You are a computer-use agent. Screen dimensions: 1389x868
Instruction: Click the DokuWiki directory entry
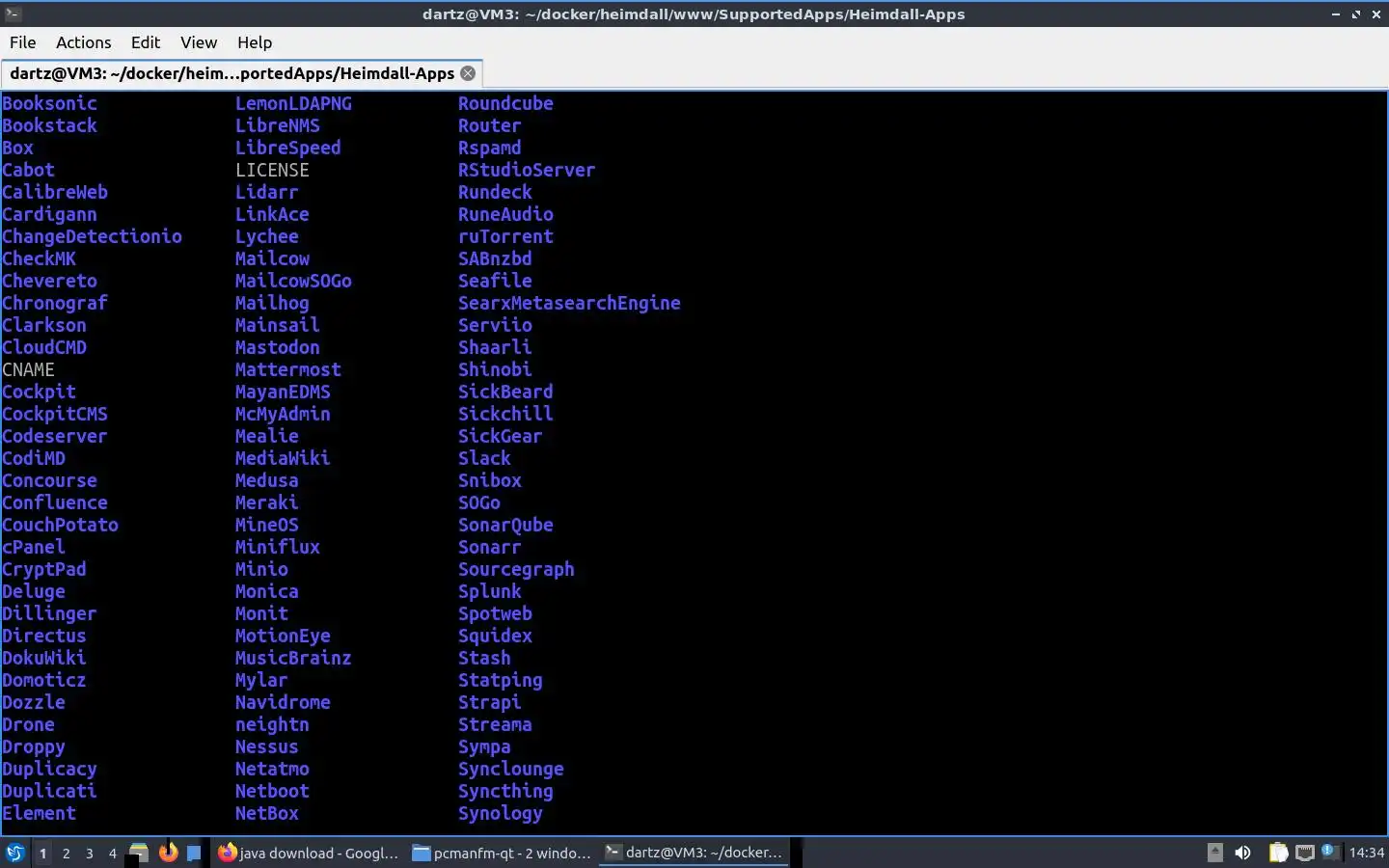coord(44,658)
